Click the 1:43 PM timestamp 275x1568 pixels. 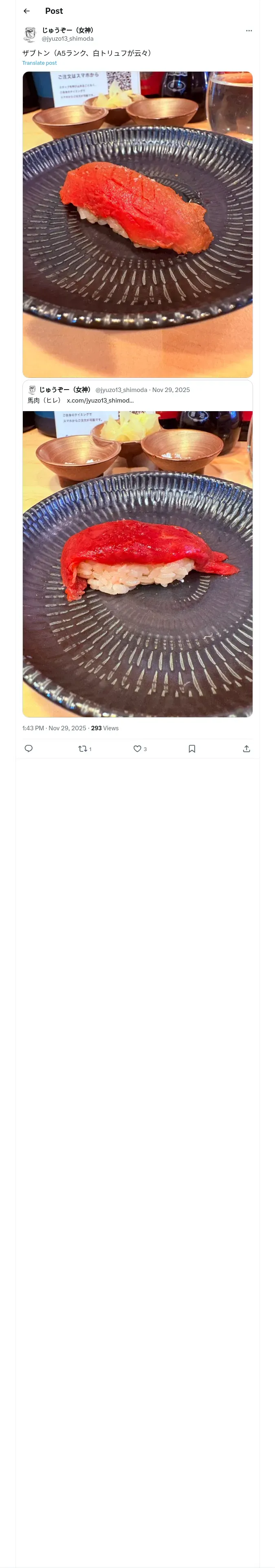pos(33,728)
